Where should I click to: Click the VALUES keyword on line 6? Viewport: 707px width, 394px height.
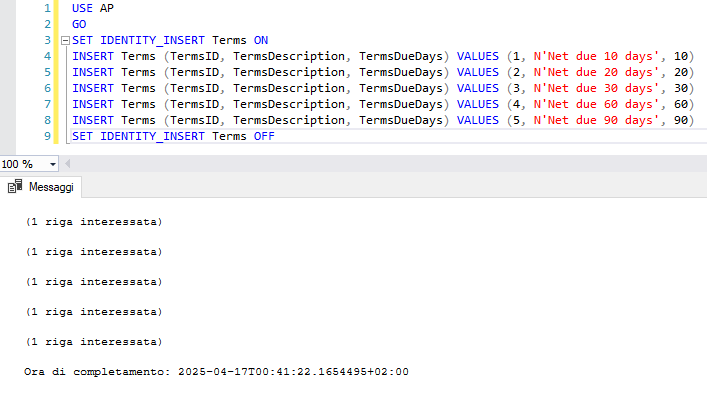pyautogui.click(x=478, y=88)
